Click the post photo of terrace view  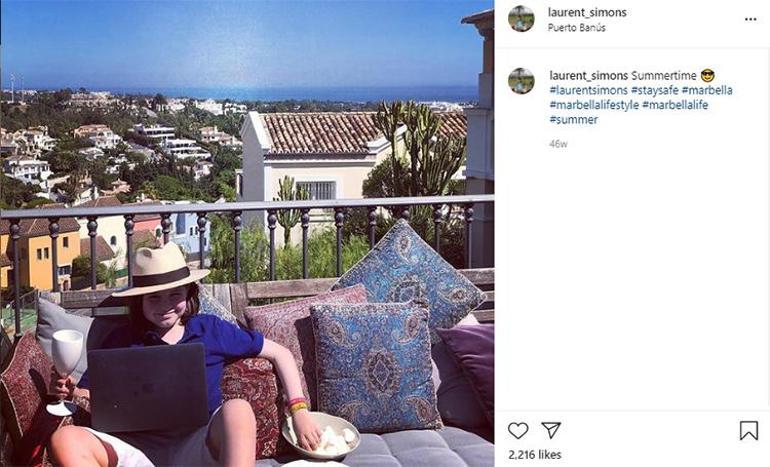coord(247,233)
